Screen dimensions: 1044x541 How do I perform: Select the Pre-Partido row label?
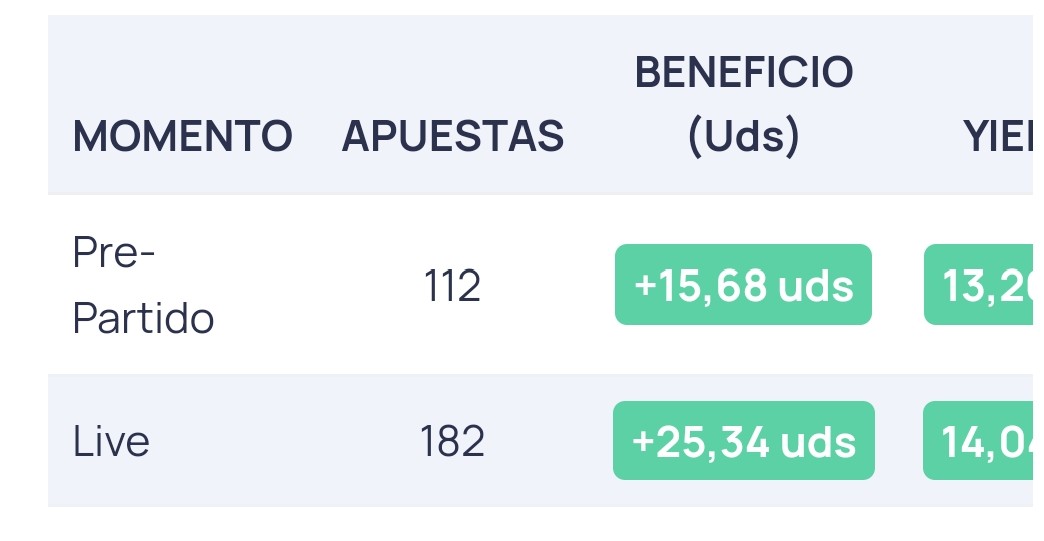[143, 285]
